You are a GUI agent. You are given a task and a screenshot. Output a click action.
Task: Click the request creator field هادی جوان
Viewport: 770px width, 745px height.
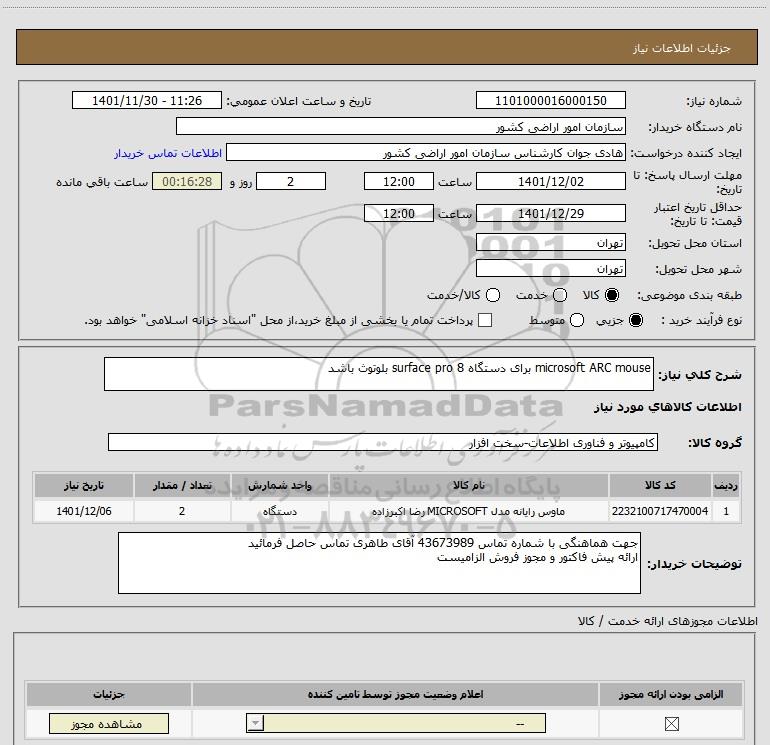[x=426, y=152]
